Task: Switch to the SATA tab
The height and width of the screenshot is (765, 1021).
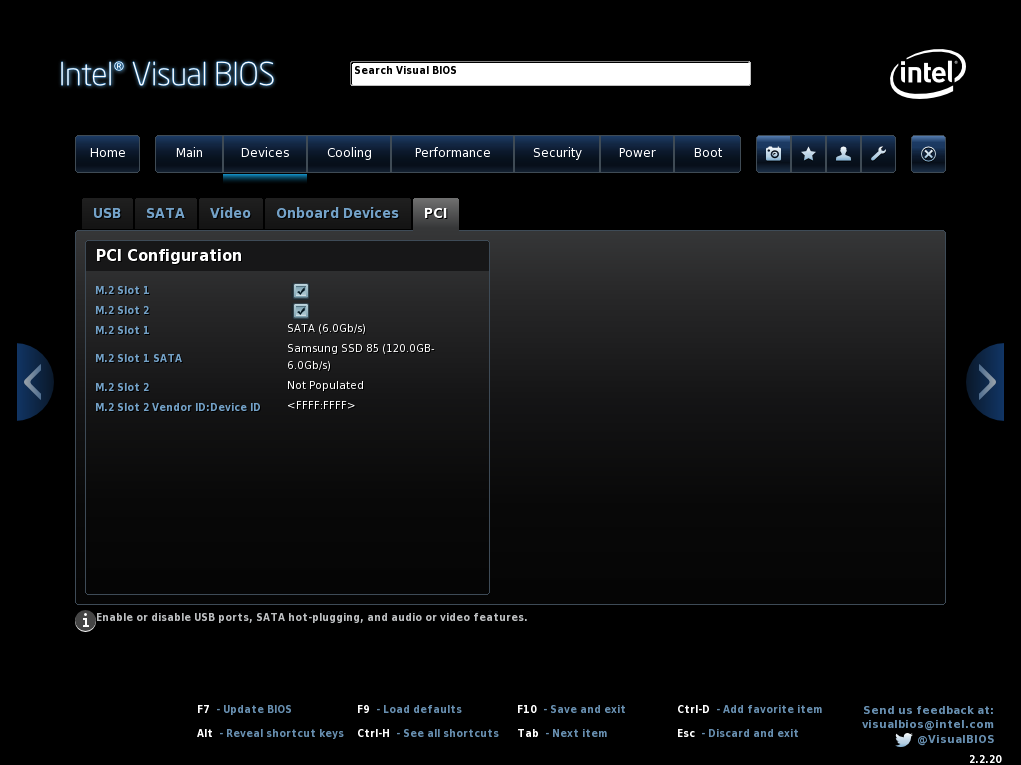Action: [x=165, y=214]
